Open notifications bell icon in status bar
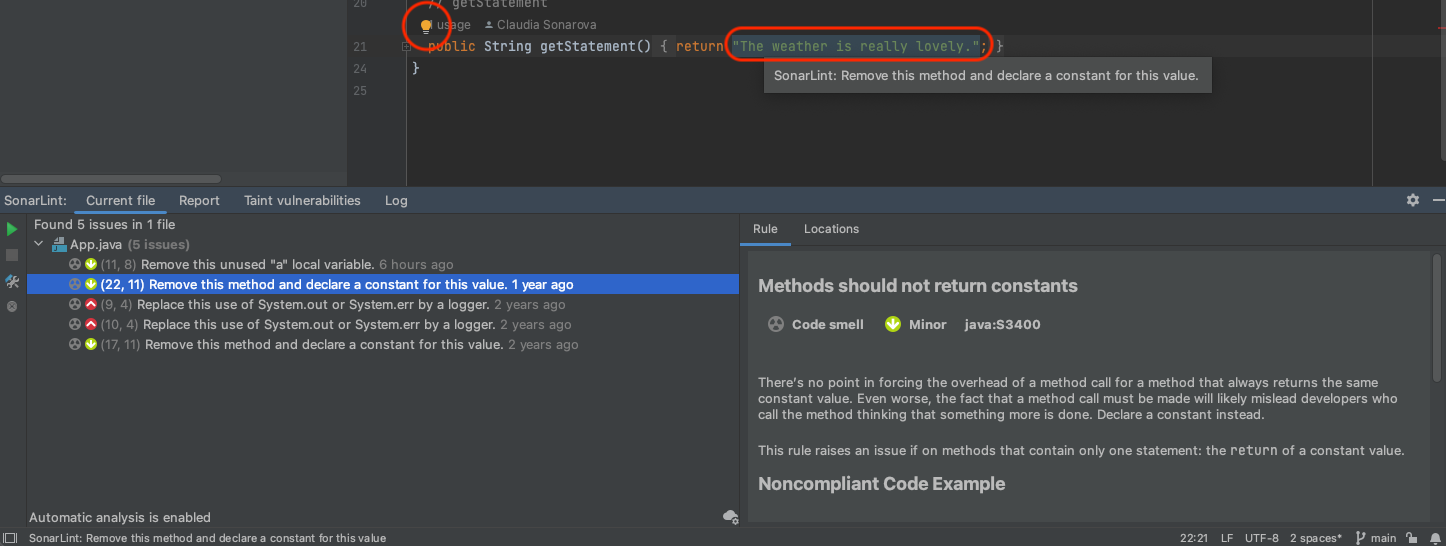 [1435, 538]
